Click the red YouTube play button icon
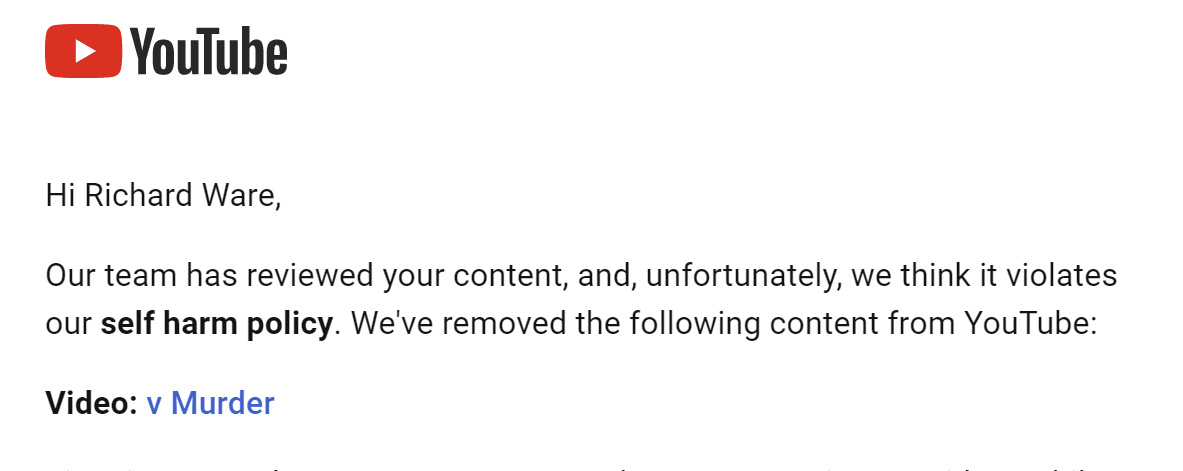Image resolution: width=1183 pixels, height=471 pixels. click(83, 51)
